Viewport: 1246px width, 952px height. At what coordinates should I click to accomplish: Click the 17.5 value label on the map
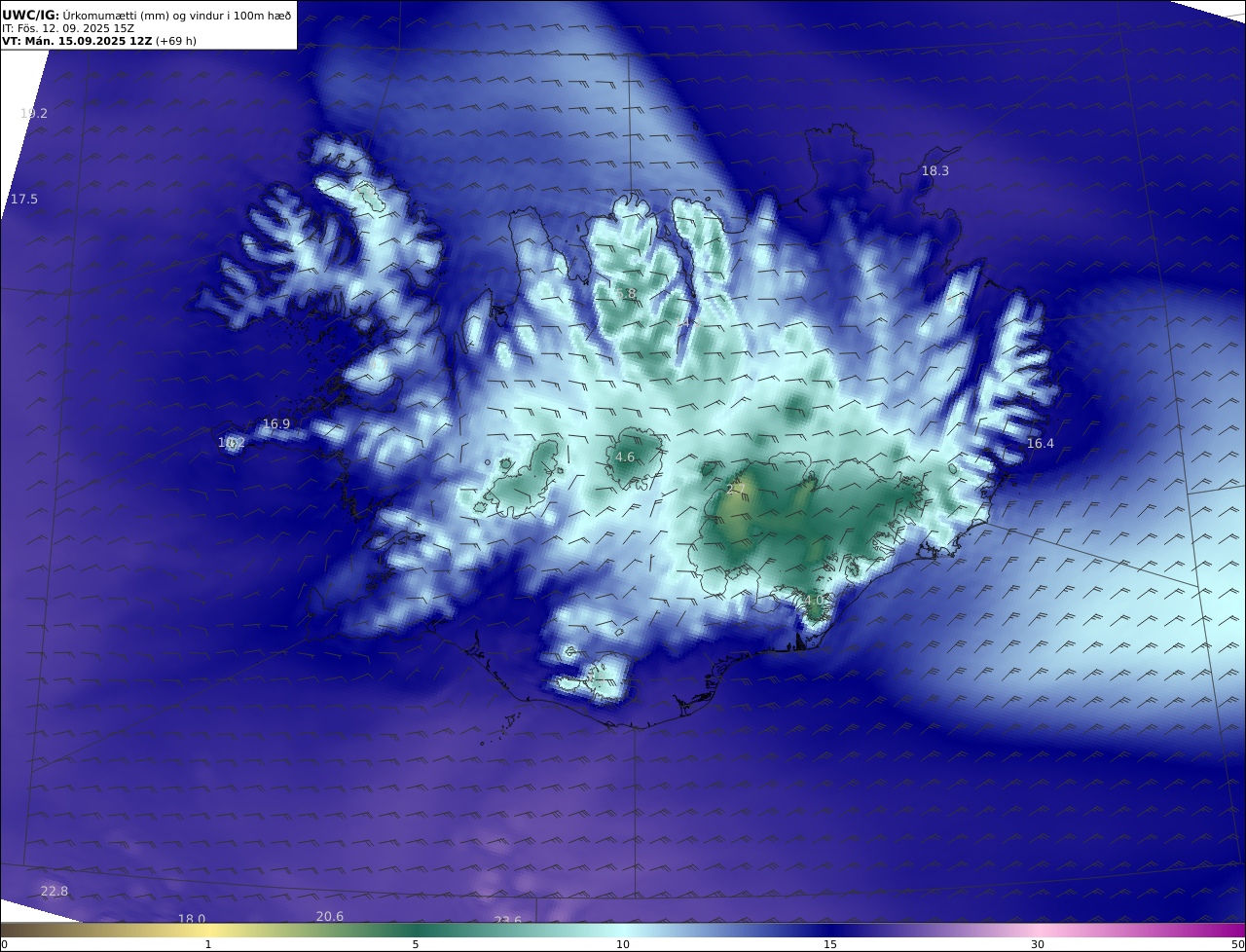(24, 200)
